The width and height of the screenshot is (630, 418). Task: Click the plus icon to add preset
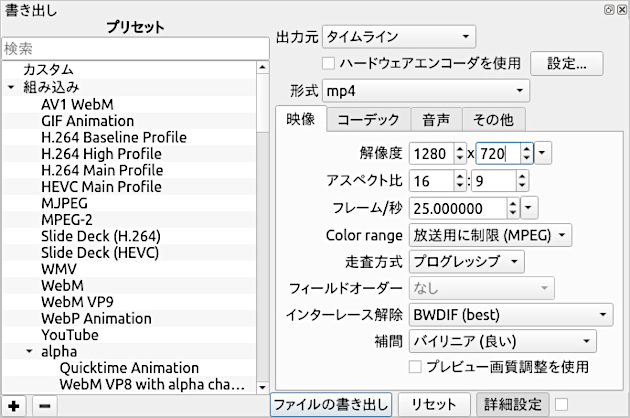click(x=14, y=406)
